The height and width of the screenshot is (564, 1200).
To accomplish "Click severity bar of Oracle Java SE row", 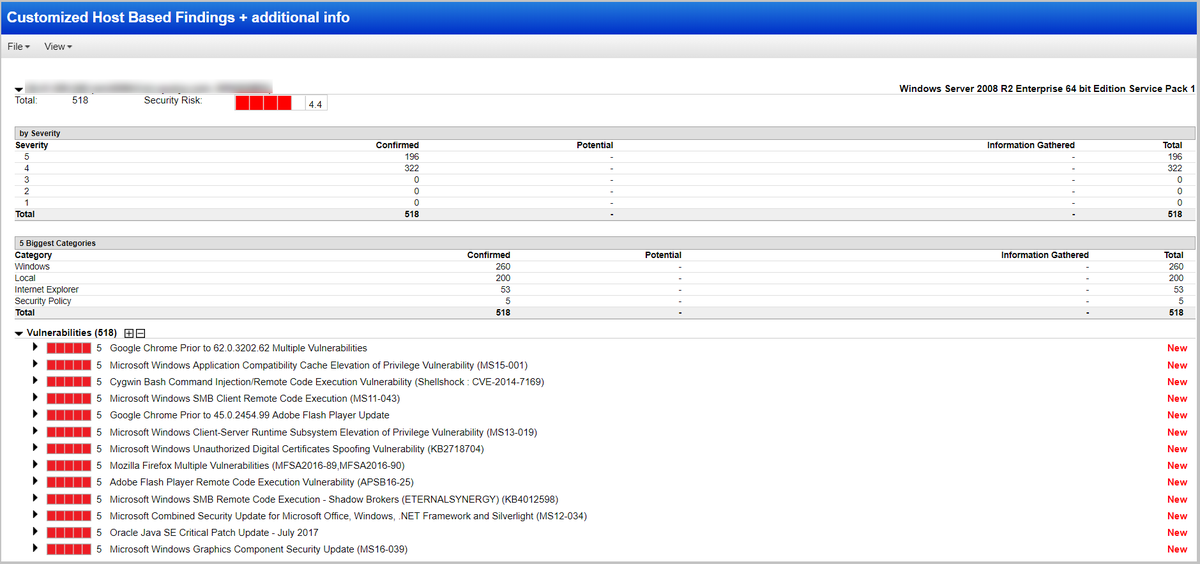I will pos(68,532).
